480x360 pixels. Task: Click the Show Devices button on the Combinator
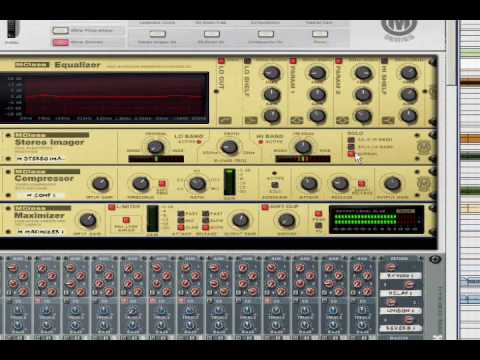pyautogui.click(x=60, y=42)
